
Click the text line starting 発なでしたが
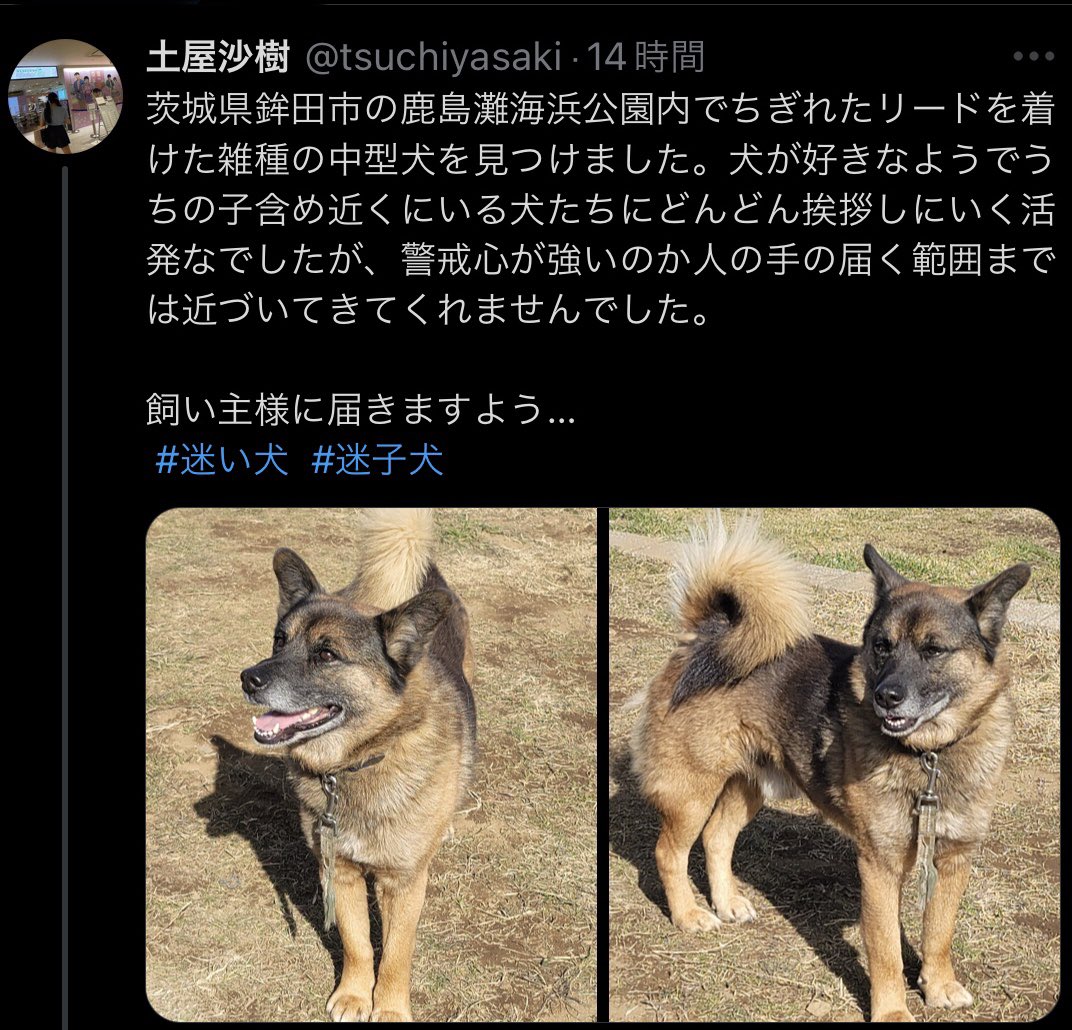click(601, 260)
